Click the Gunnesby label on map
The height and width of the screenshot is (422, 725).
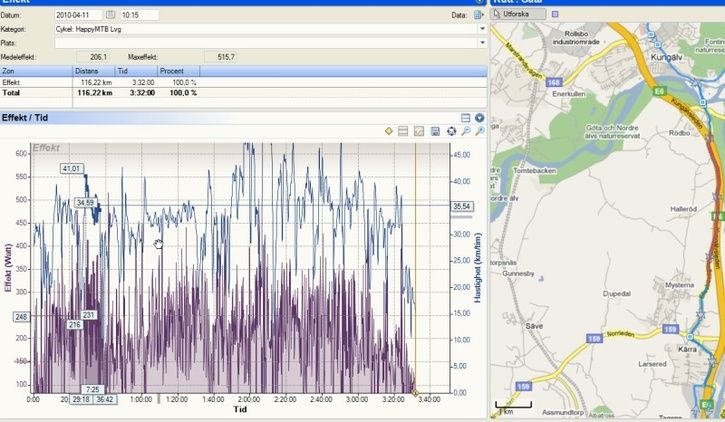click(518, 274)
